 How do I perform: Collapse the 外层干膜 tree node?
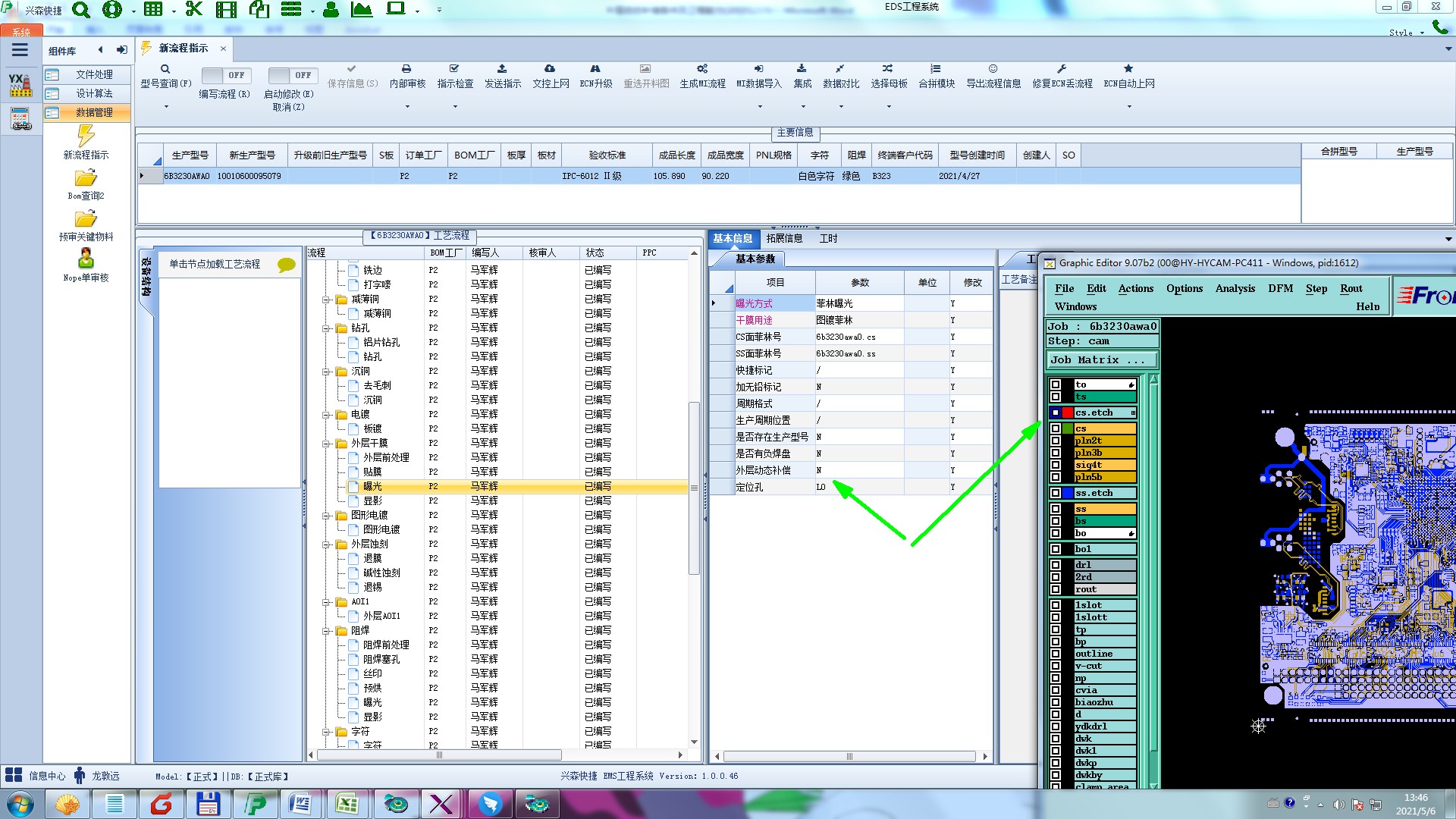[x=327, y=444]
